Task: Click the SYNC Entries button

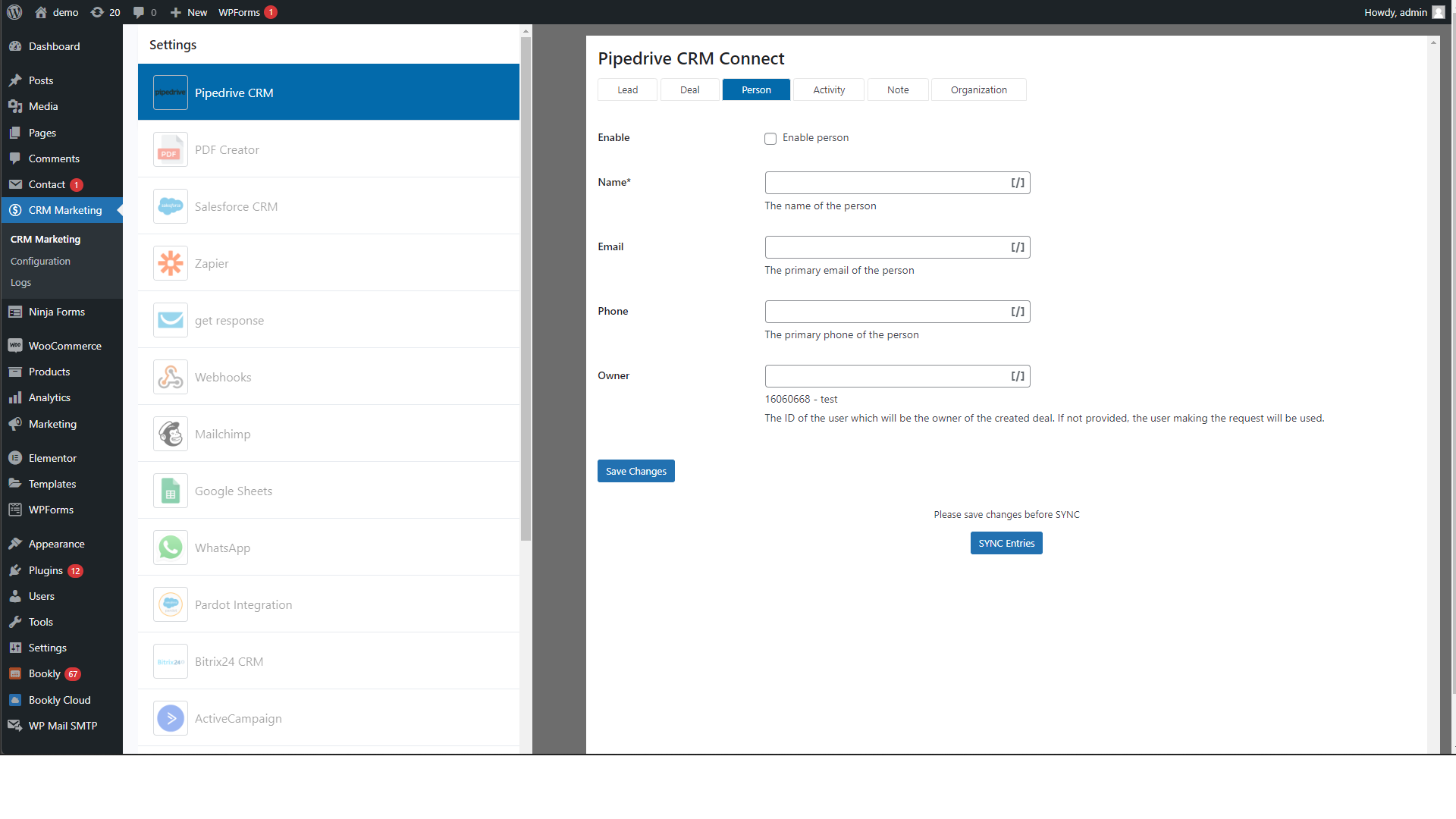Action: pyautogui.click(x=1006, y=543)
